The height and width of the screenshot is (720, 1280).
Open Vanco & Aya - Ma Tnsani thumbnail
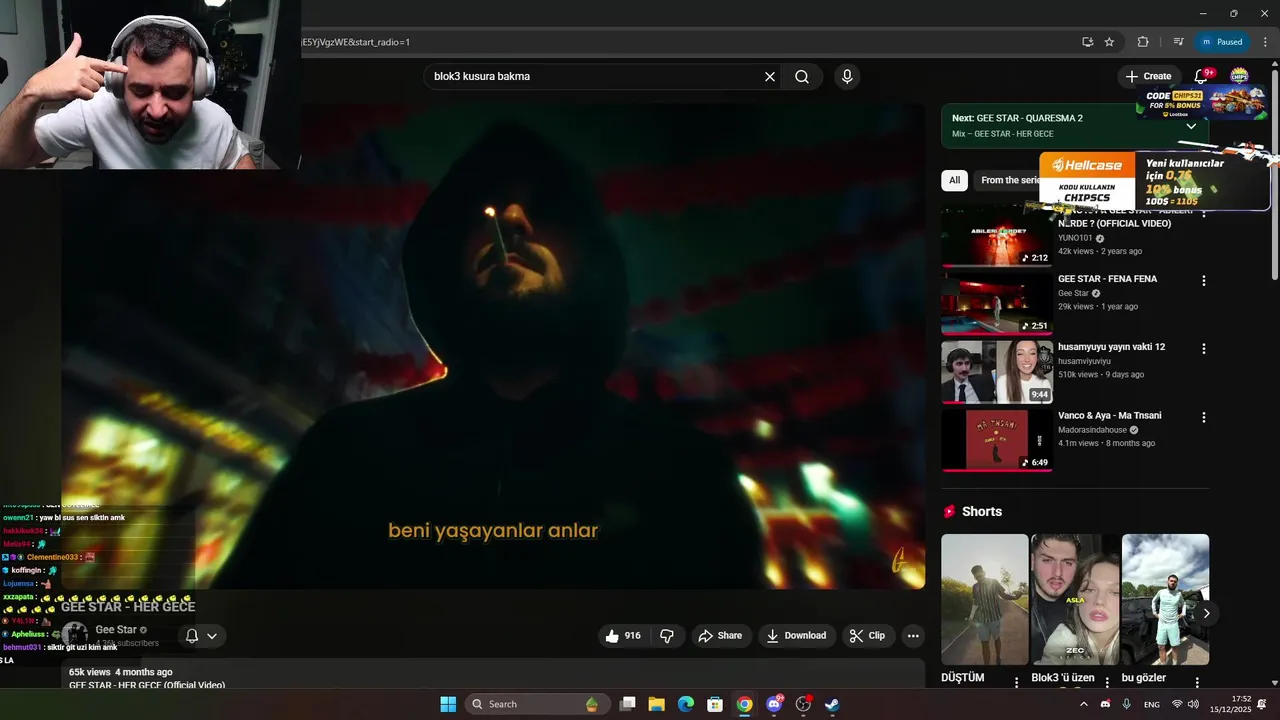tap(996, 440)
